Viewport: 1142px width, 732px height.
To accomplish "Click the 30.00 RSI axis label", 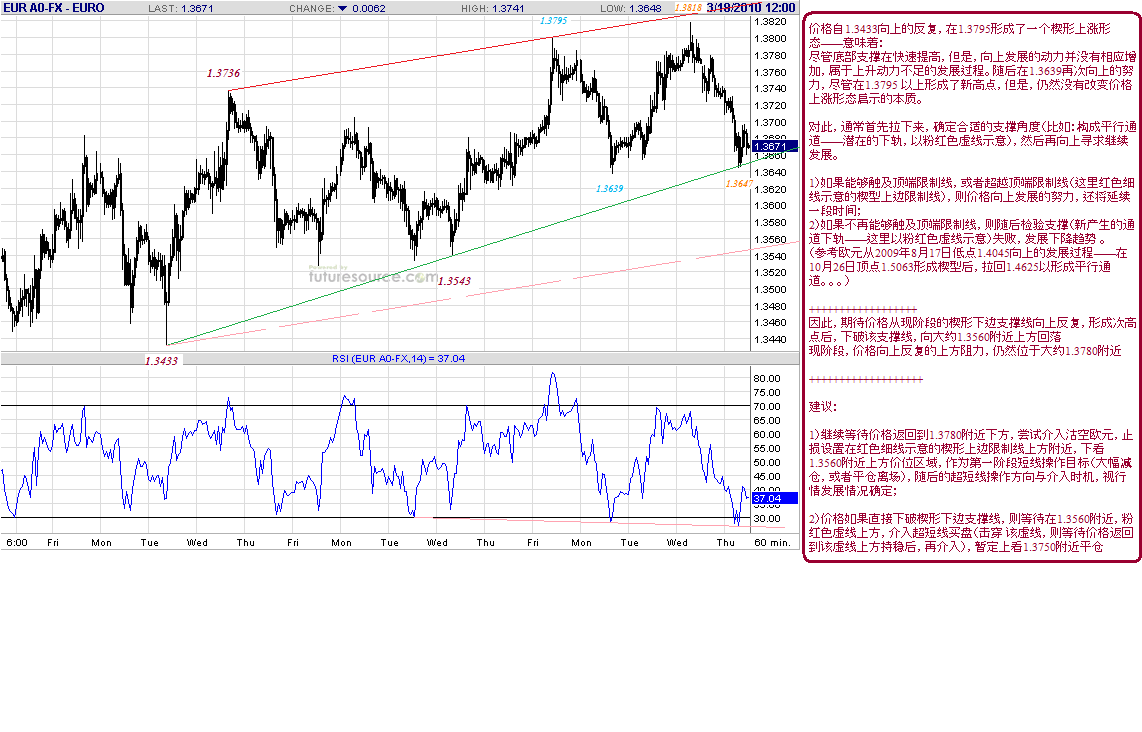I will [767, 519].
